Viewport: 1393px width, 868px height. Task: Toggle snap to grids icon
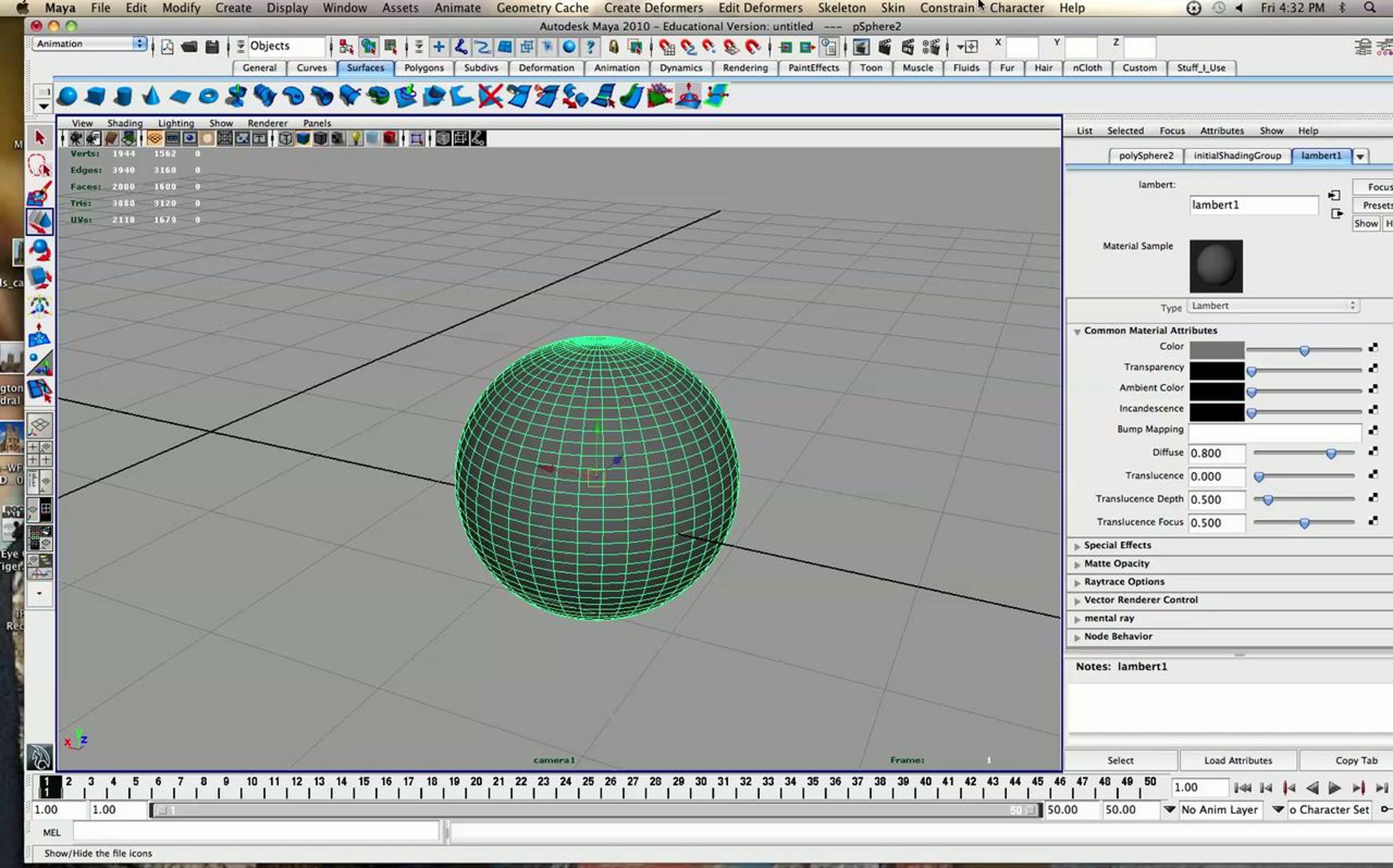(666, 47)
